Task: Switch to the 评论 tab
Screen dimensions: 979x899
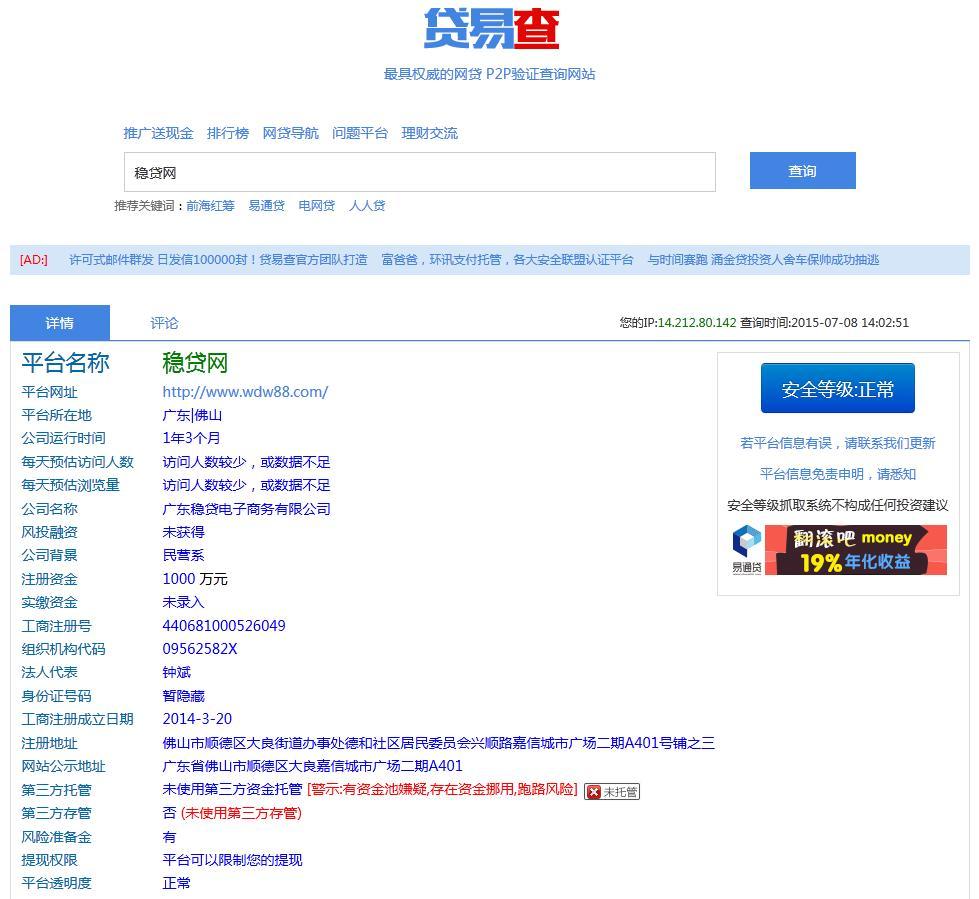Action: tap(164, 323)
